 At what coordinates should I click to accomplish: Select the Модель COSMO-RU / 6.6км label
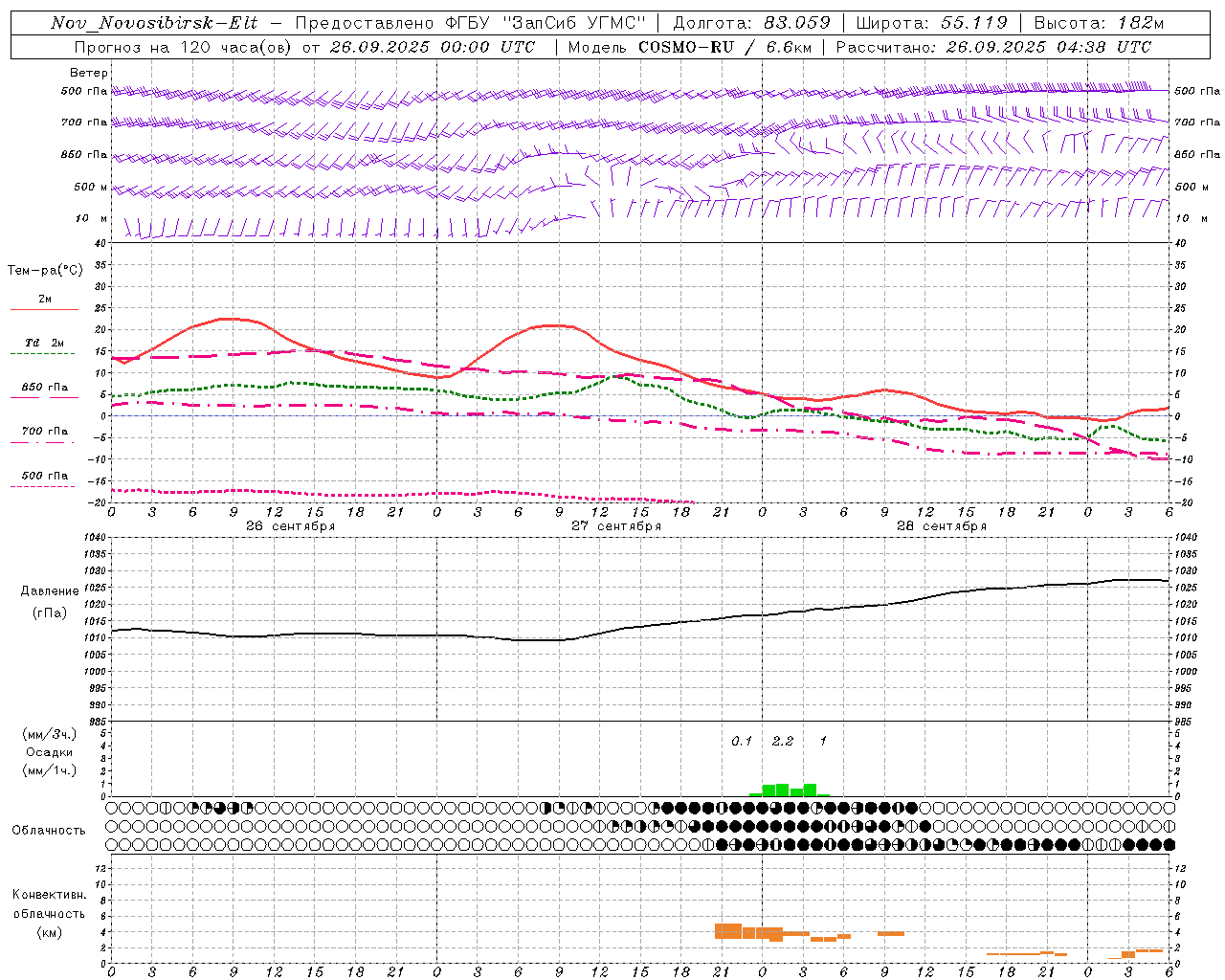coord(688,47)
